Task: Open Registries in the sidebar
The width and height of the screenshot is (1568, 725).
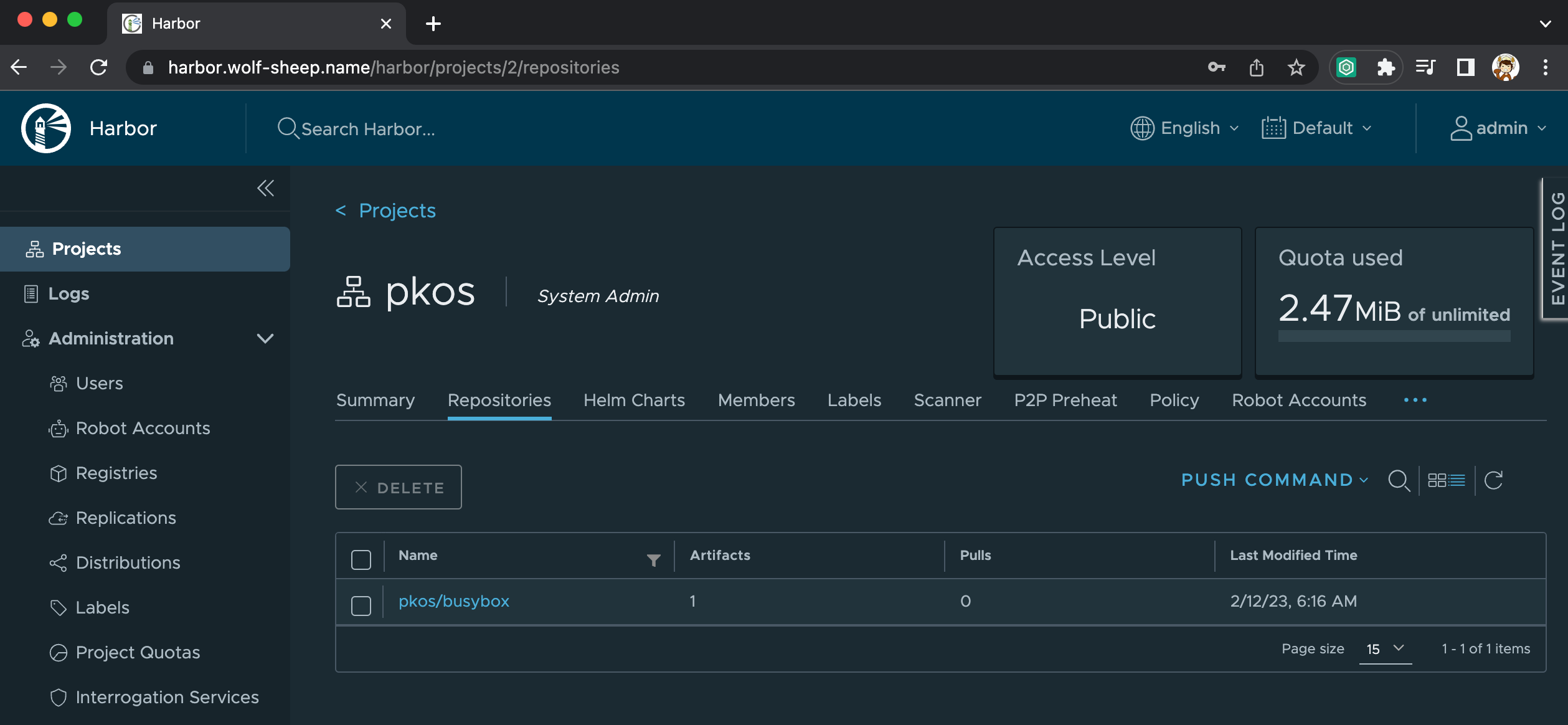Action: [116, 473]
